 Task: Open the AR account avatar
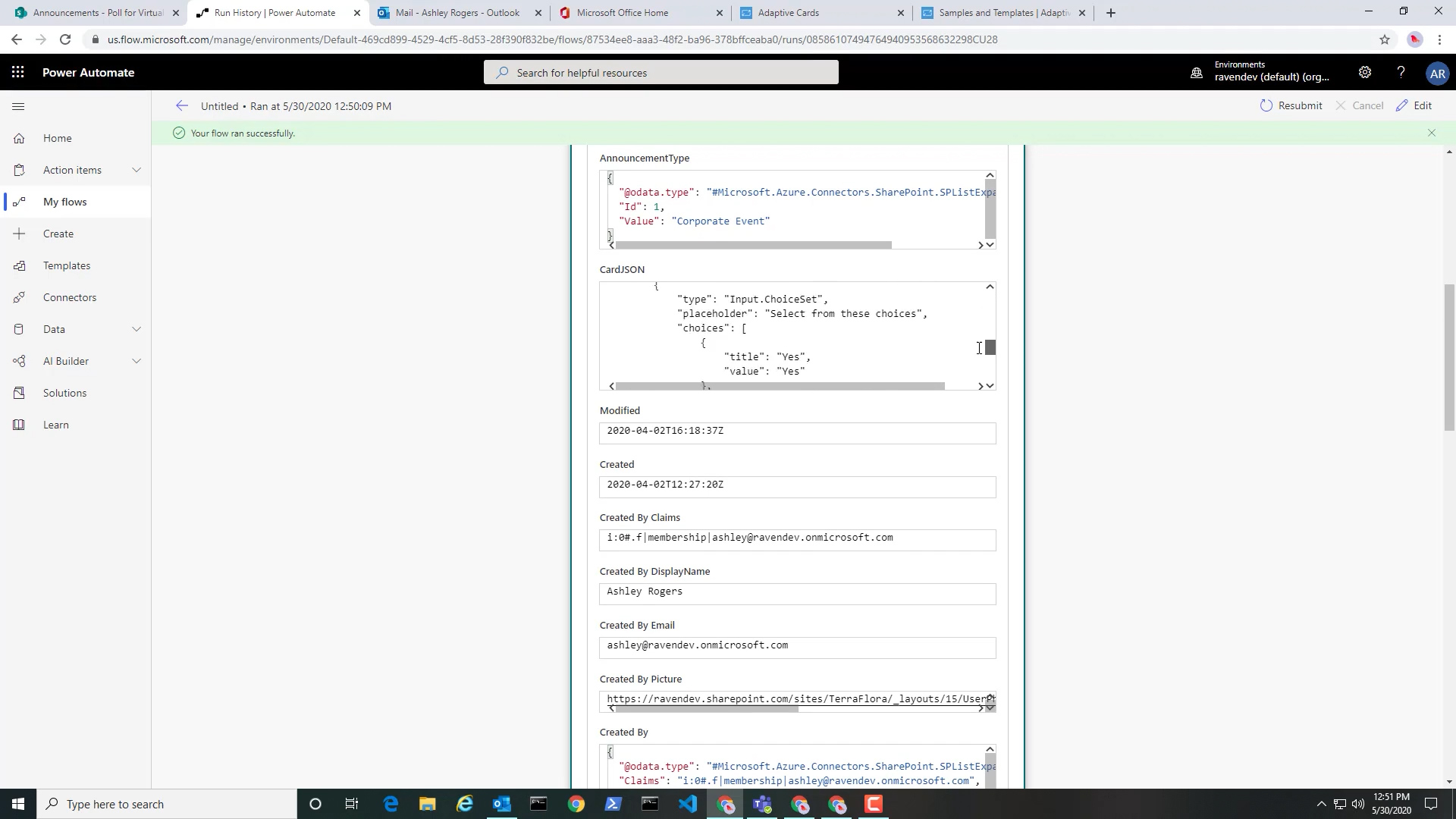coord(1437,73)
